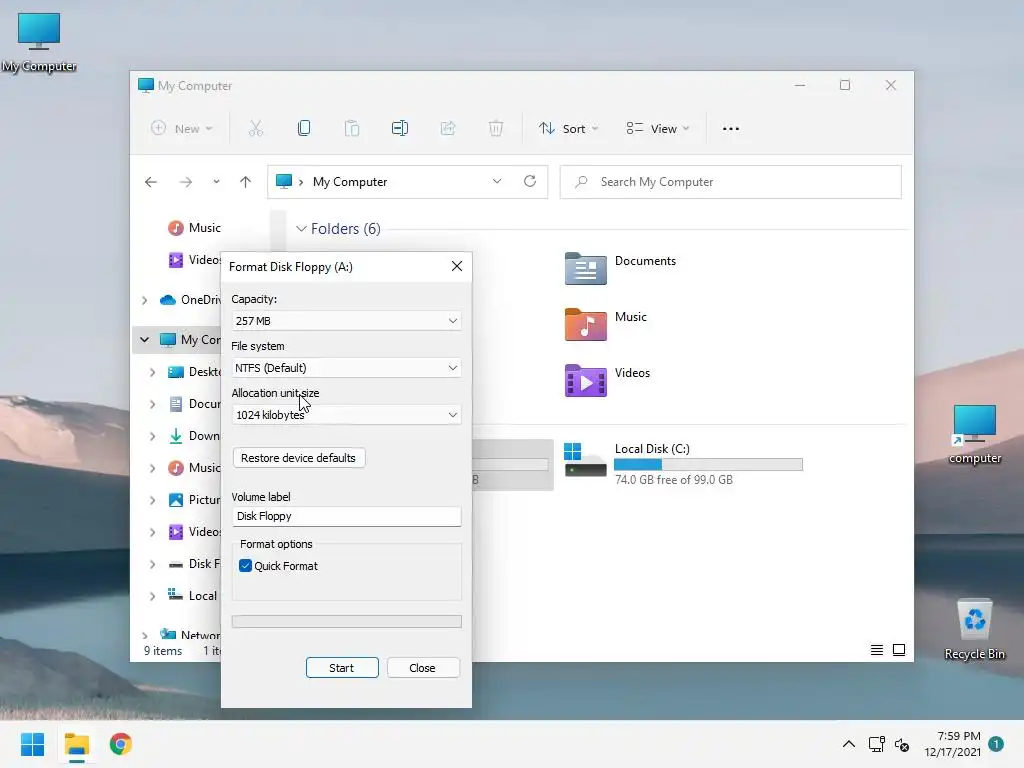
Task: Switch to details view icon in status bar
Action: click(877, 650)
